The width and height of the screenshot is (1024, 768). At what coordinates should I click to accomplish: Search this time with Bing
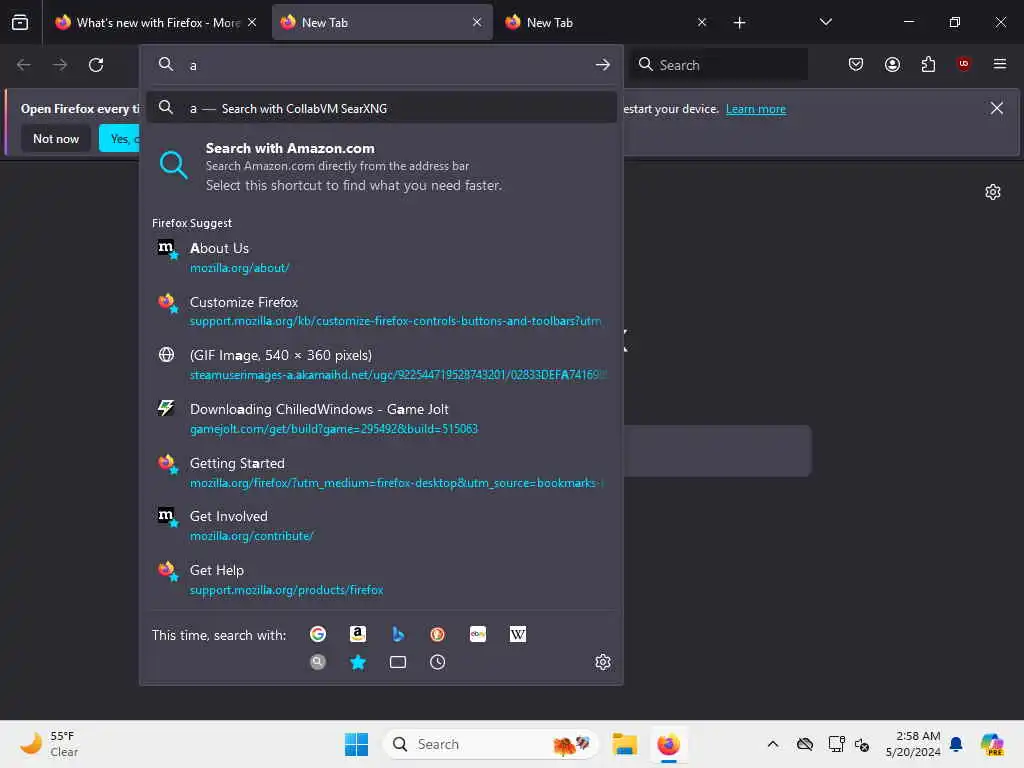click(398, 634)
